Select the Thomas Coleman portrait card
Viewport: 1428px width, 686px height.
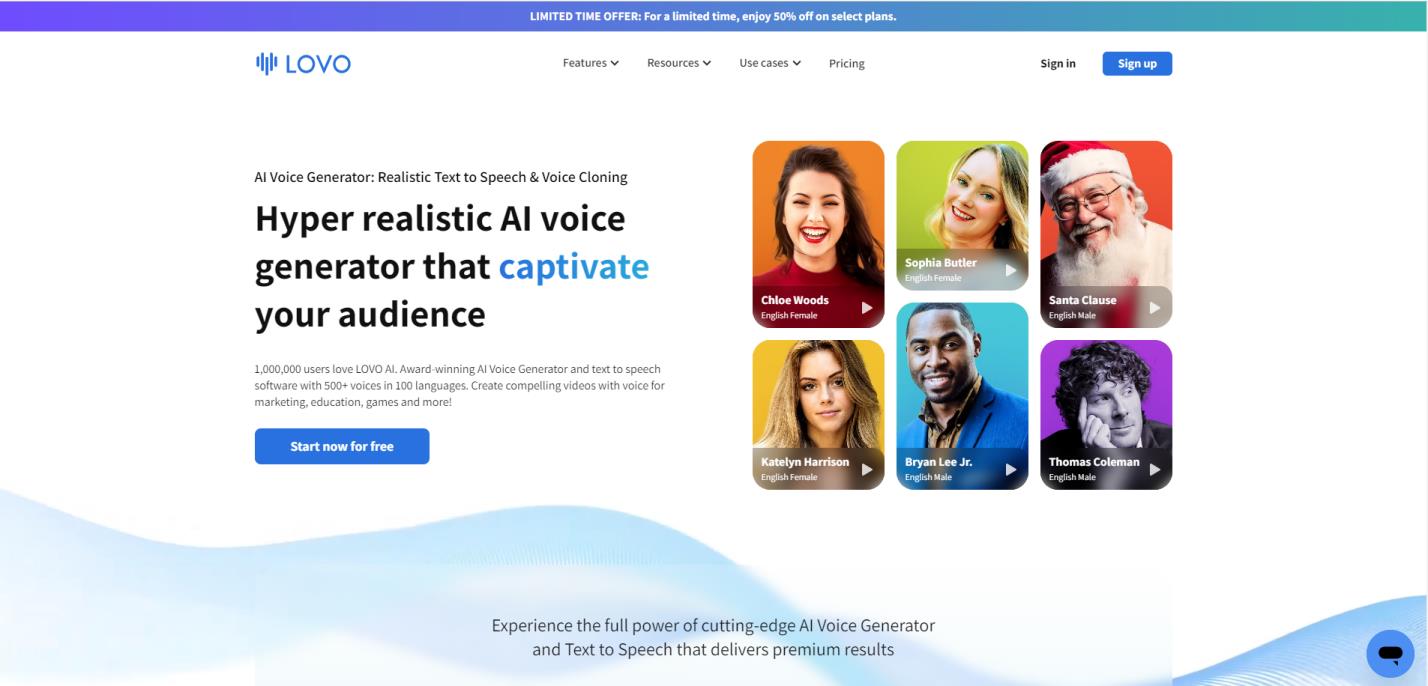pos(1106,415)
